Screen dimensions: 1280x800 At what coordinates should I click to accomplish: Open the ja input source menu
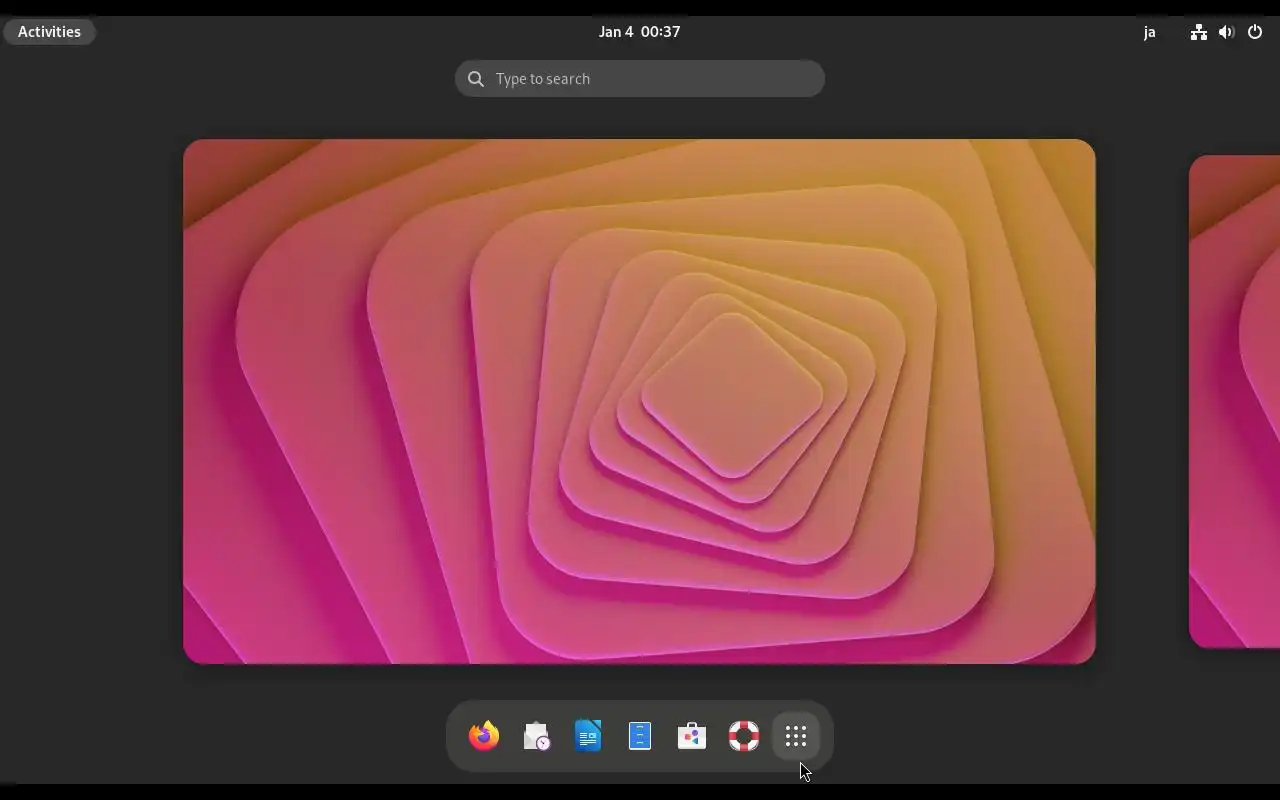pos(1149,32)
